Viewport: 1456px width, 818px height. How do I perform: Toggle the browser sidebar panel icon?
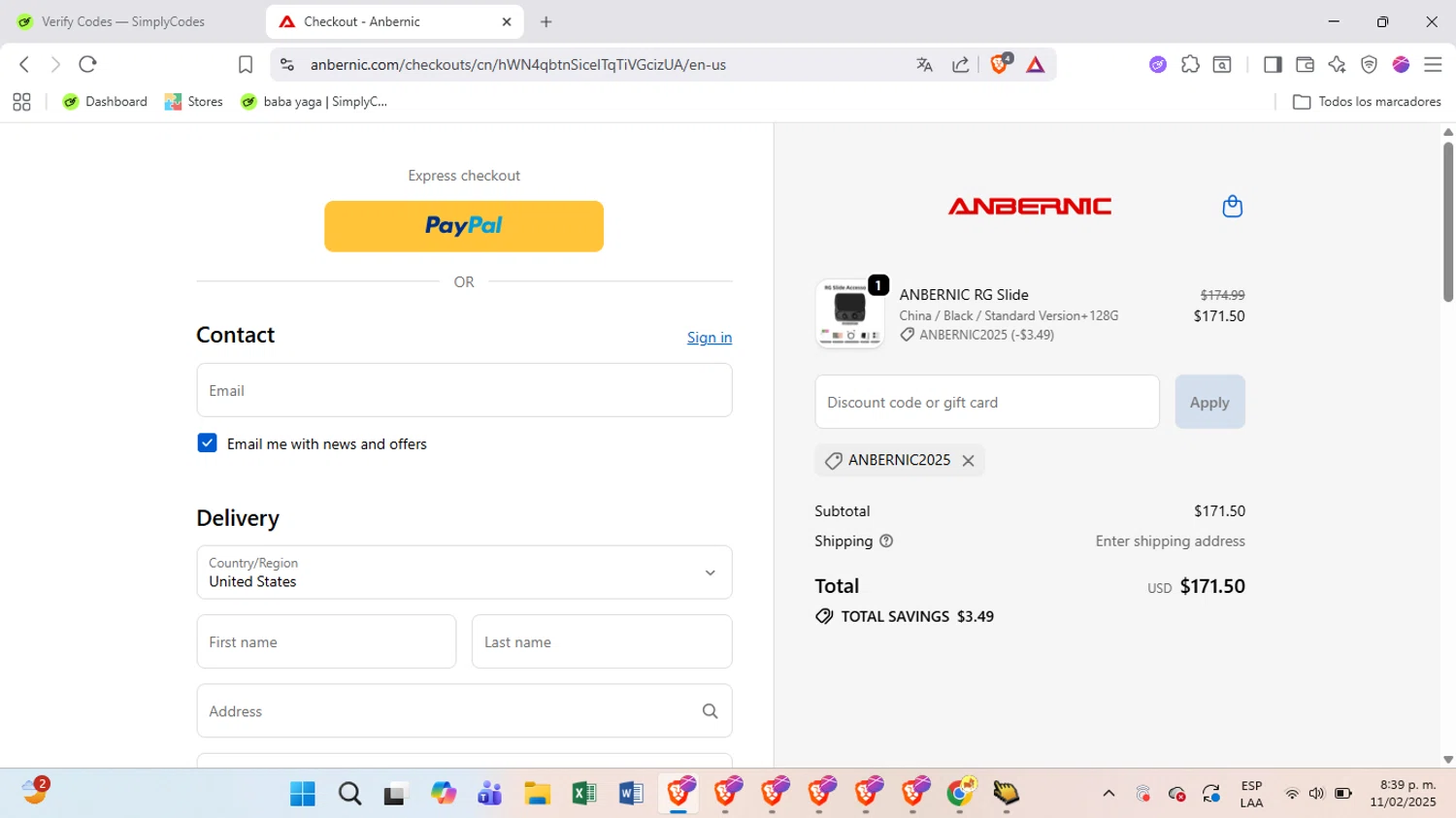pyautogui.click(x=1273, y=64)
